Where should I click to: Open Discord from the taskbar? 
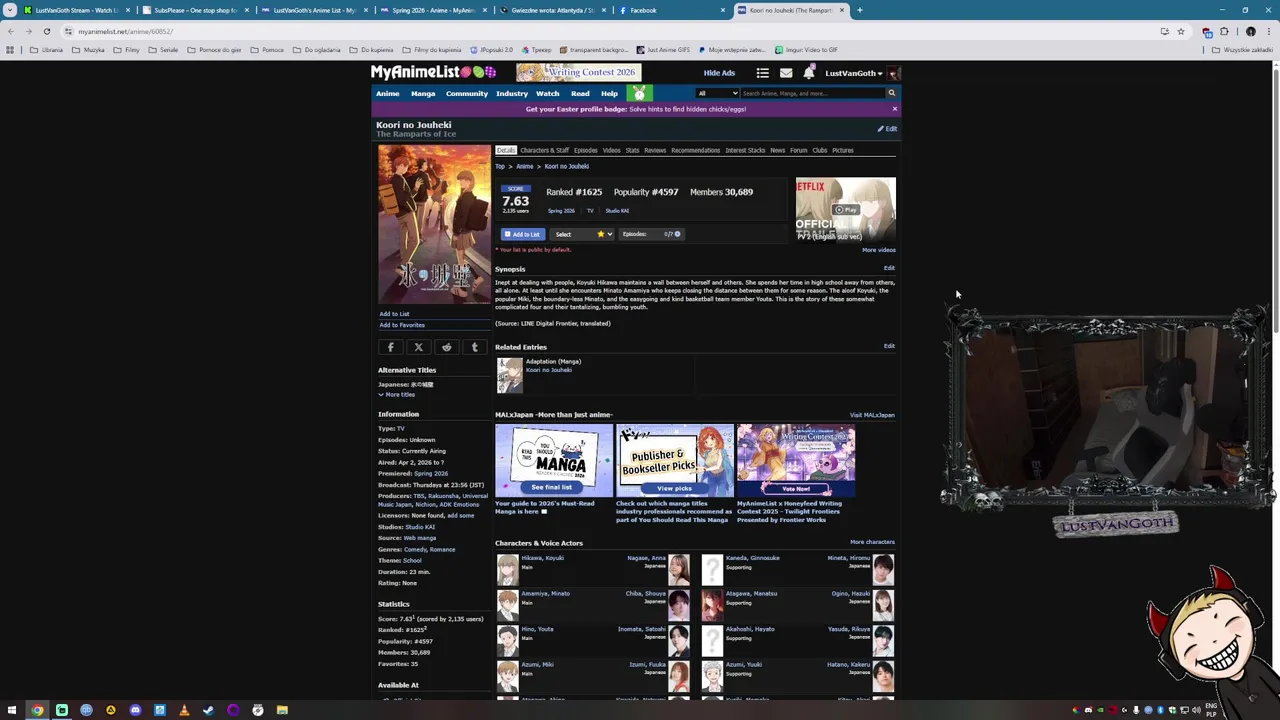pos(135,710)
